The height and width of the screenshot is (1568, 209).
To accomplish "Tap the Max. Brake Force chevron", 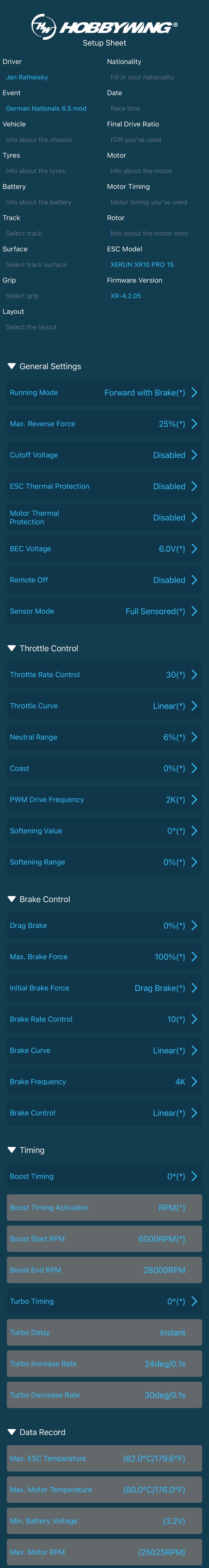I will [x=194, y=956].
